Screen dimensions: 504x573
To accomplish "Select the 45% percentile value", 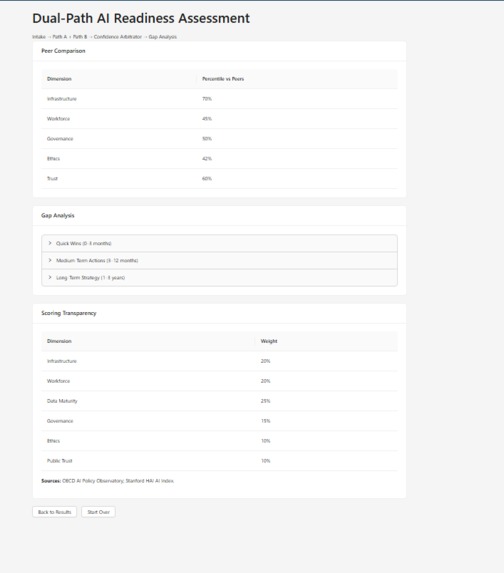I will pos(207,119).
